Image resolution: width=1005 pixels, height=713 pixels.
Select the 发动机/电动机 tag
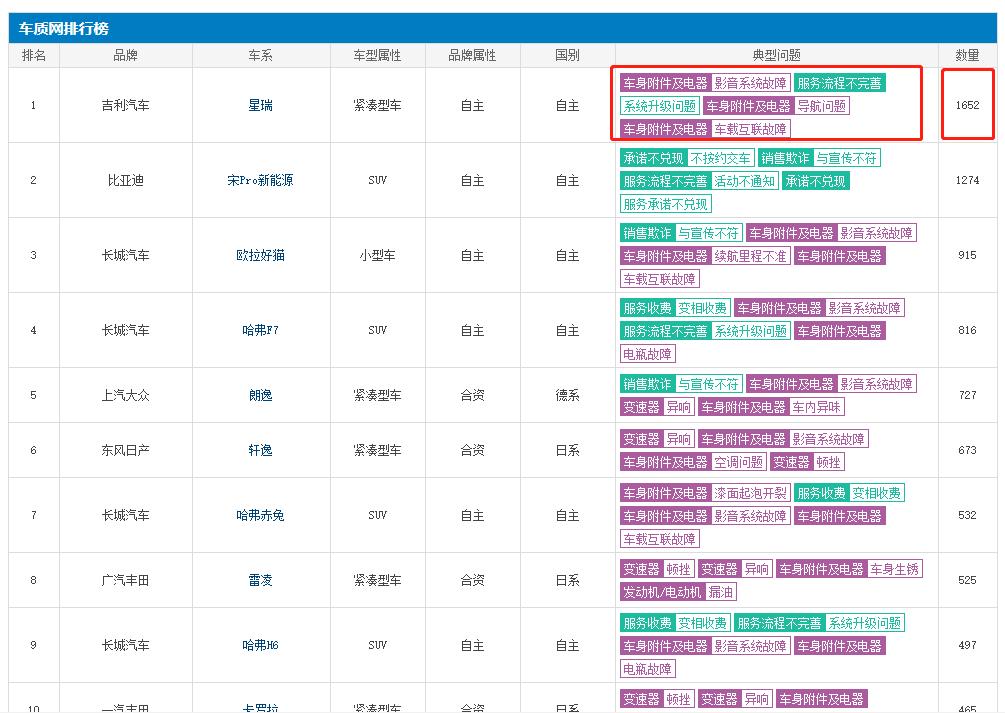point(663,592)
